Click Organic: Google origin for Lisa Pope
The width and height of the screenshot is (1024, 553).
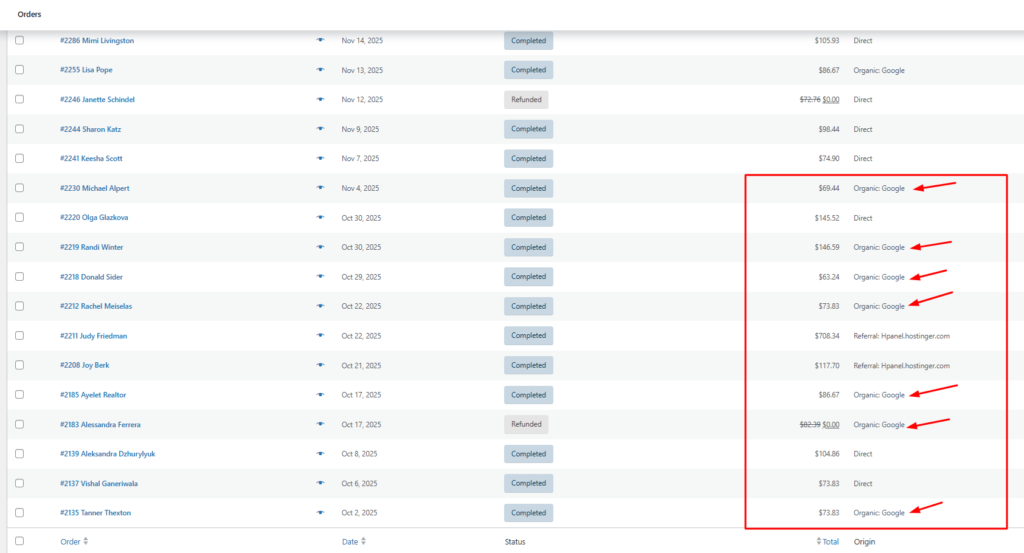(x=879, y=70)
